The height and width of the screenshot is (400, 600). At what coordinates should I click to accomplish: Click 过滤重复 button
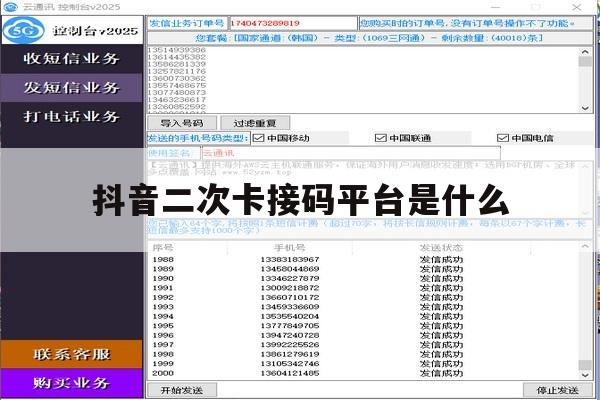tap(255, 123)
